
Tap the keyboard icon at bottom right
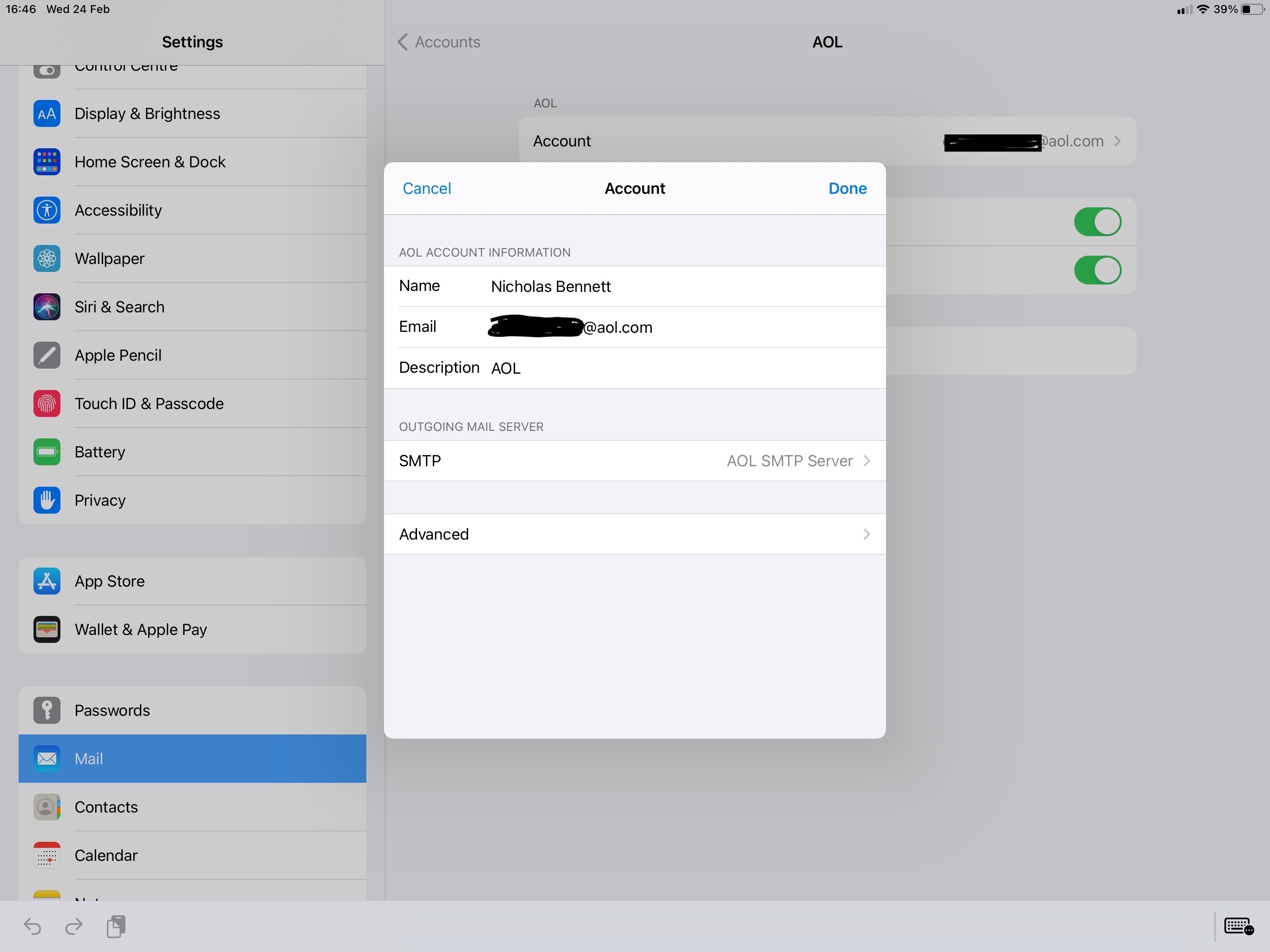click(x=1238, y=926)
